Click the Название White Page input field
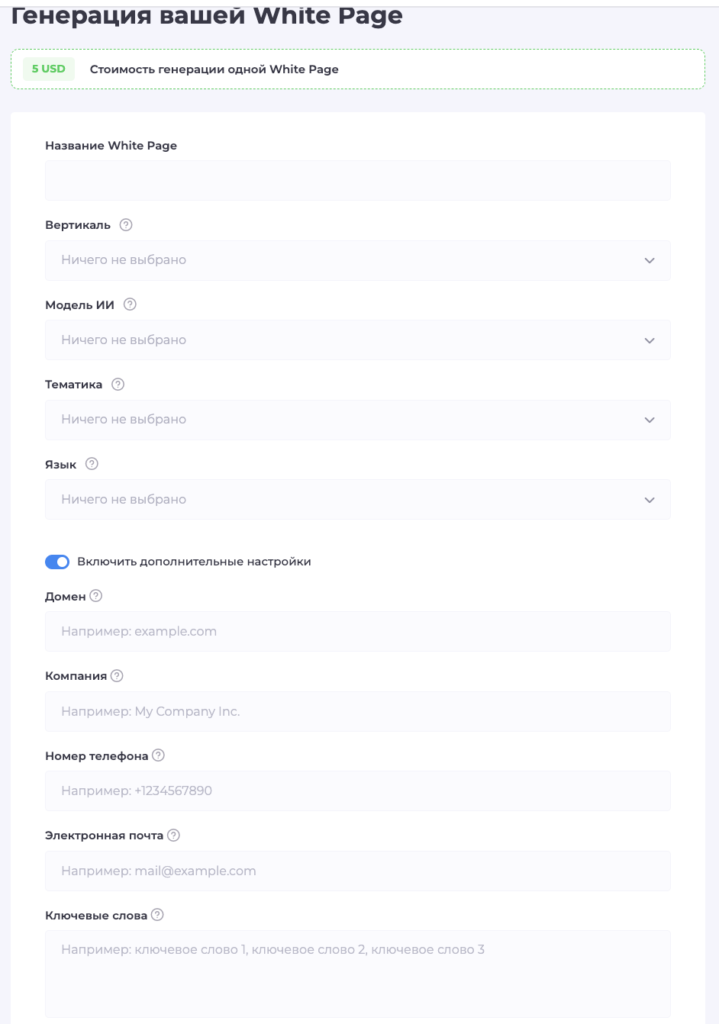The height and width of the screenshot is (1024, 719). point(357,180)
